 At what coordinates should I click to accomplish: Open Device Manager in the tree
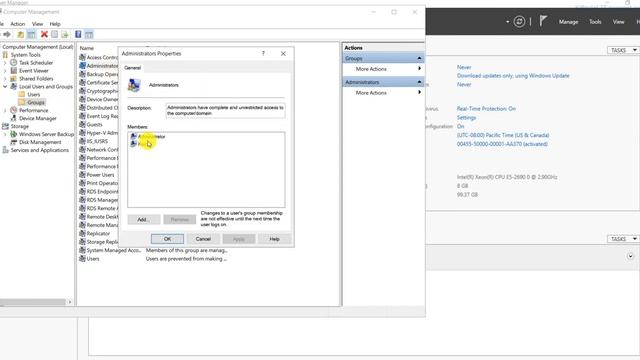38,118
